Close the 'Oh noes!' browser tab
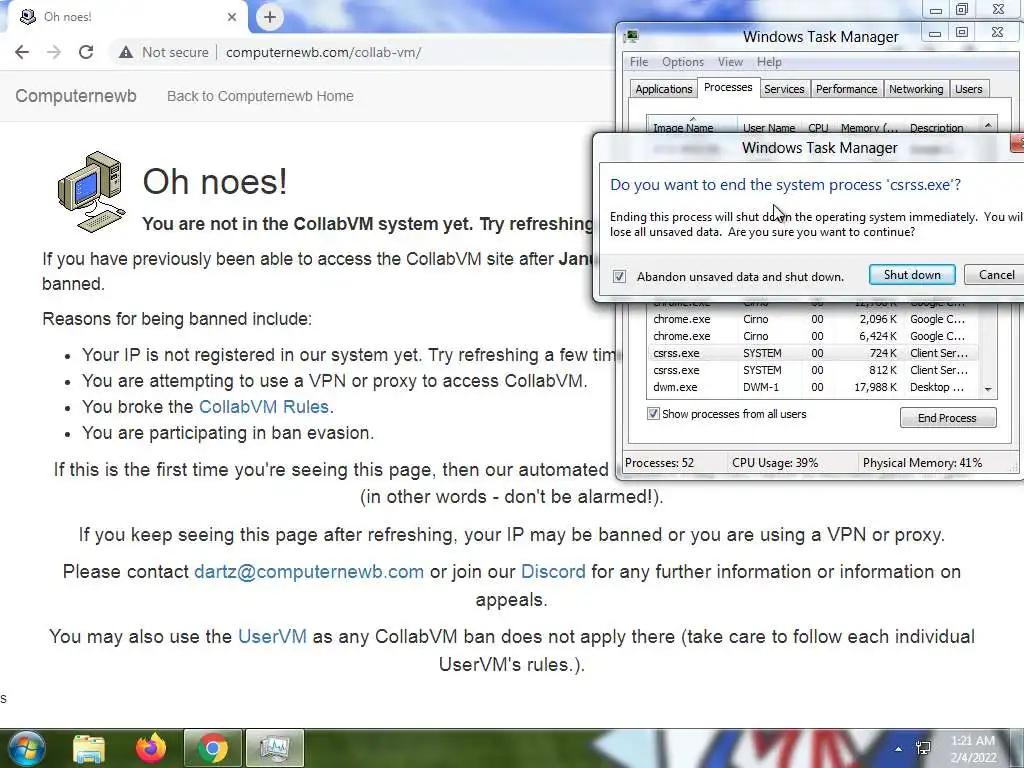The width and height of the screenshot is (1024, 768). pos(232,17)
